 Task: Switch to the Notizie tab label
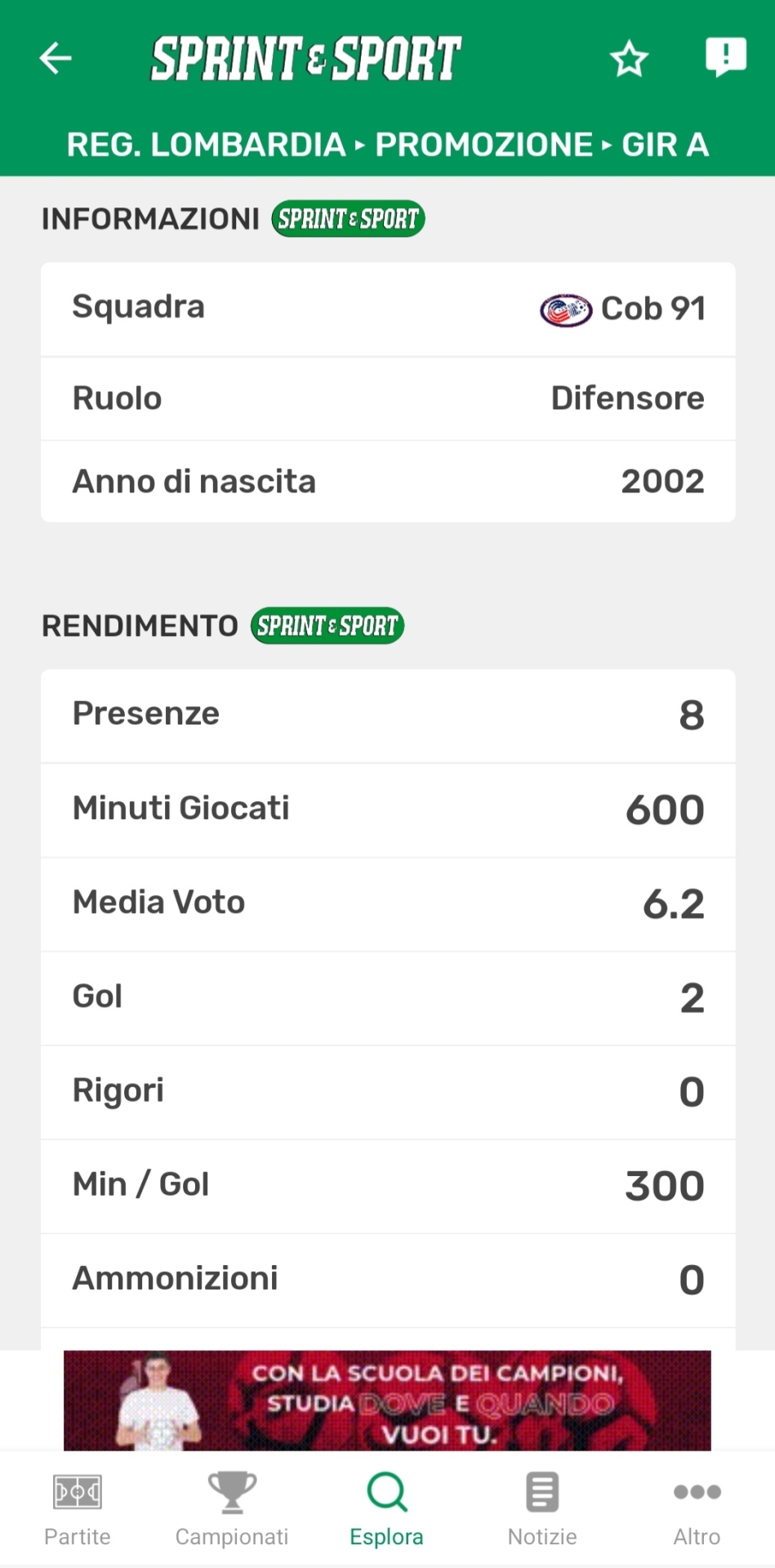542,1536
